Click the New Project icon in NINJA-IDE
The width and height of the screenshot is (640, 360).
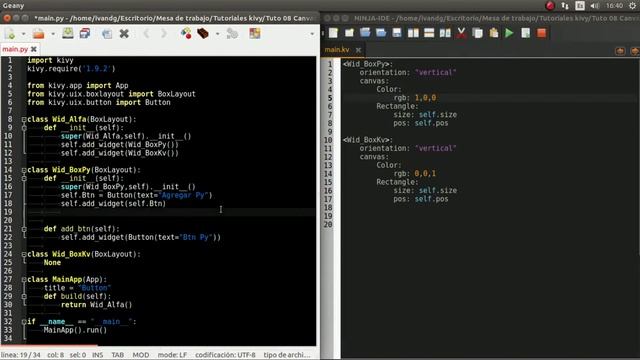pos(349,33)
